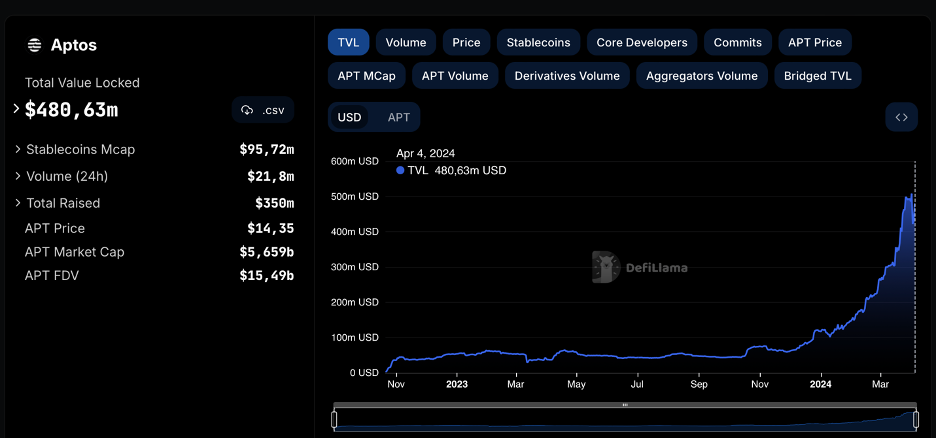Expand the Stablecoins Mcap row
The image size is (936, 438).
(x=18, y=149)
